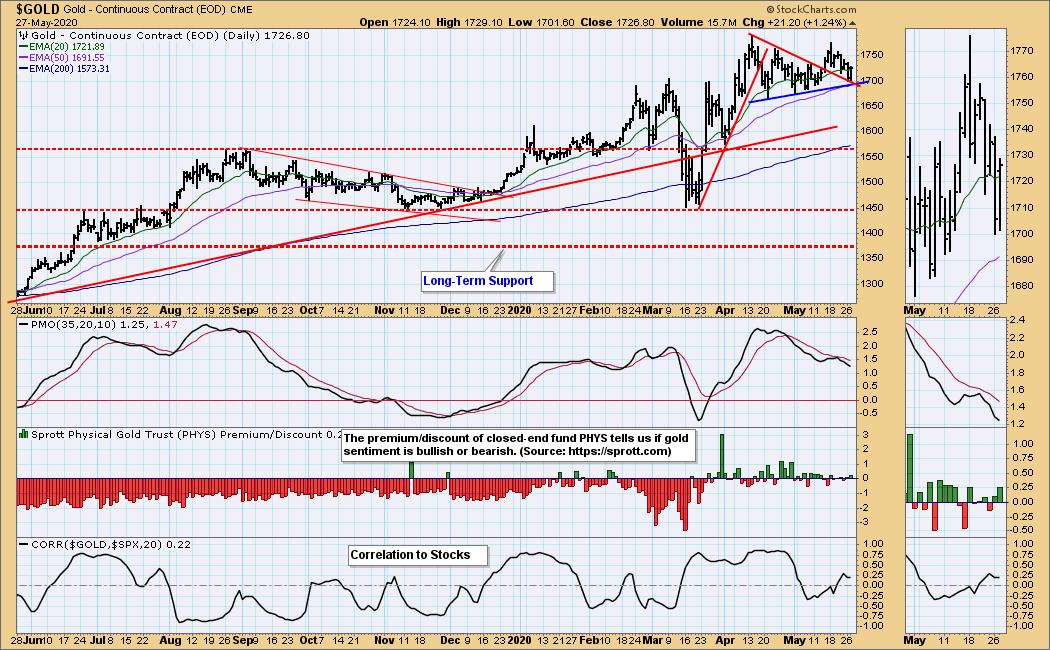Click the green bar icon before Sprott label
The height and width of the screenshot is (650, 1050).
(23, 434)
